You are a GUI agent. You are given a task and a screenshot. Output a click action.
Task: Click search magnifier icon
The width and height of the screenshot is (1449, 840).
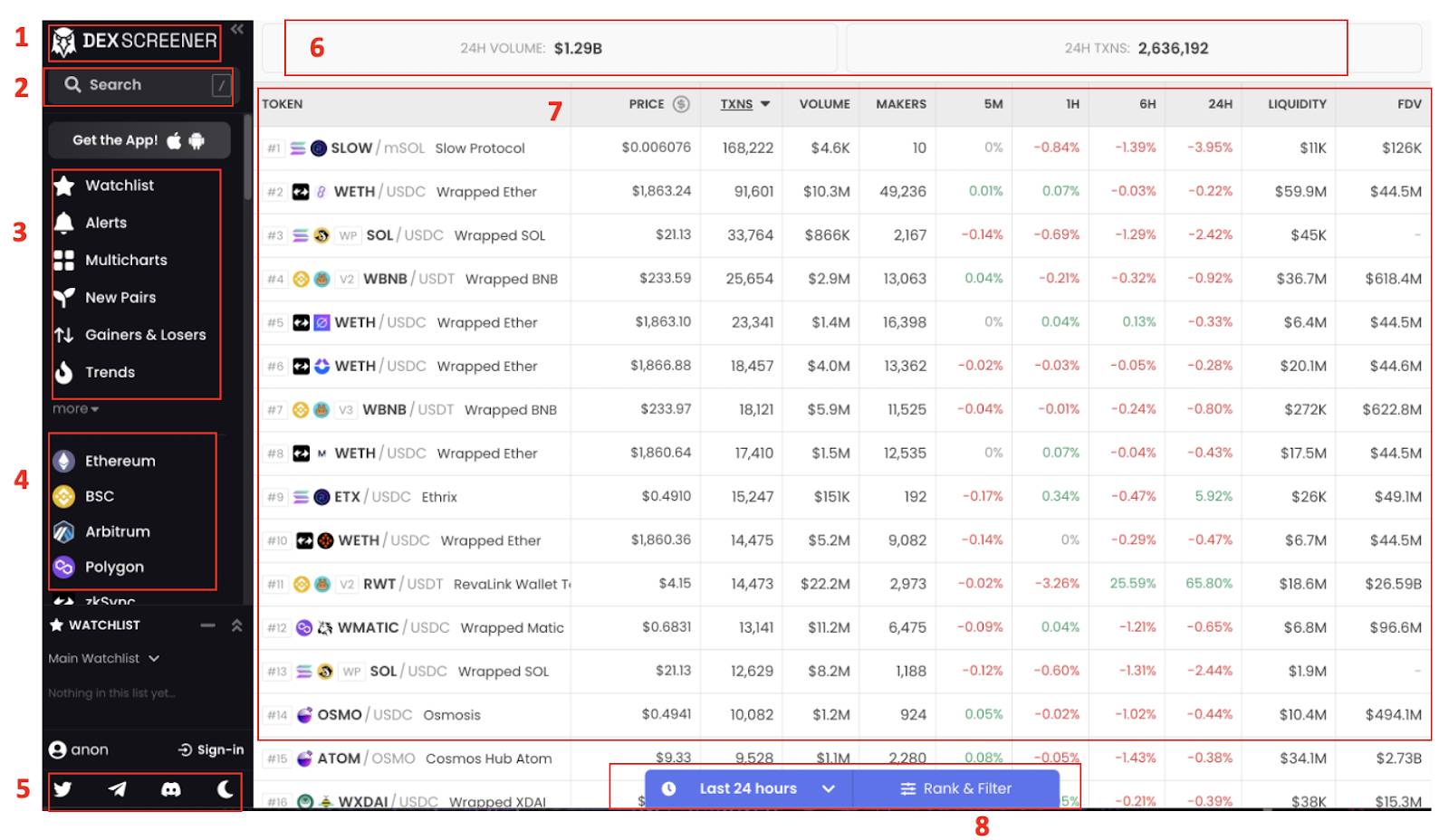72,84
